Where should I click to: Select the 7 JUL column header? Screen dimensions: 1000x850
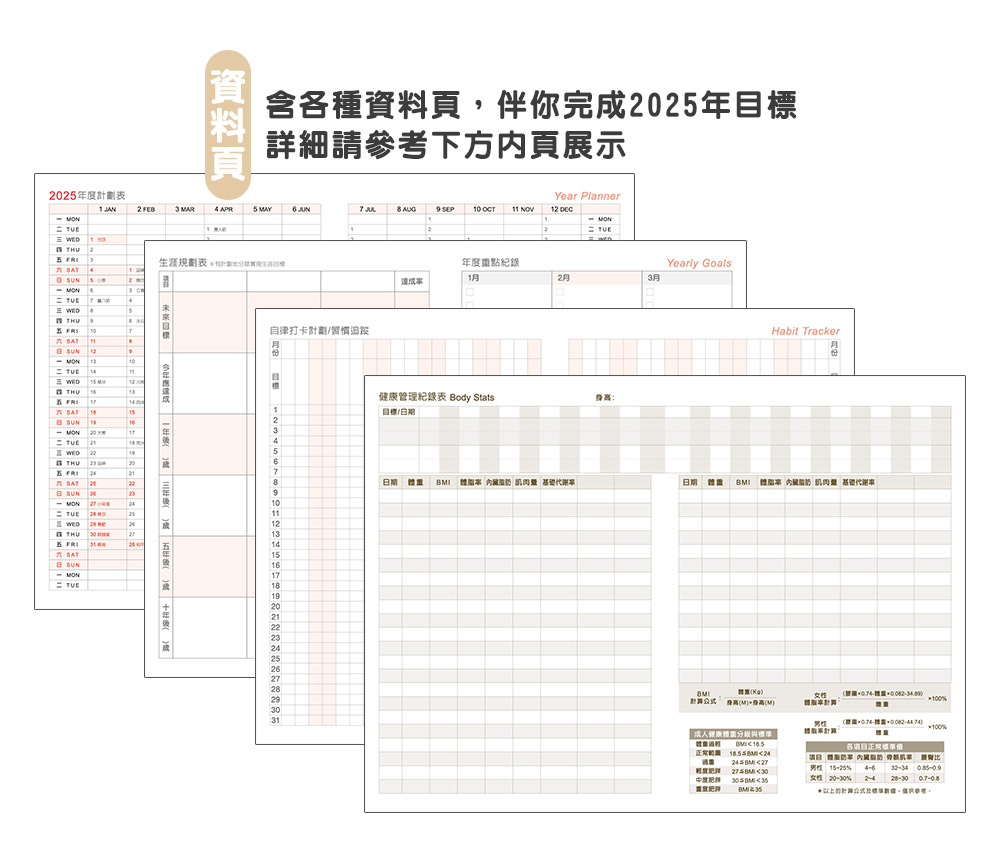tap(367, 209)
